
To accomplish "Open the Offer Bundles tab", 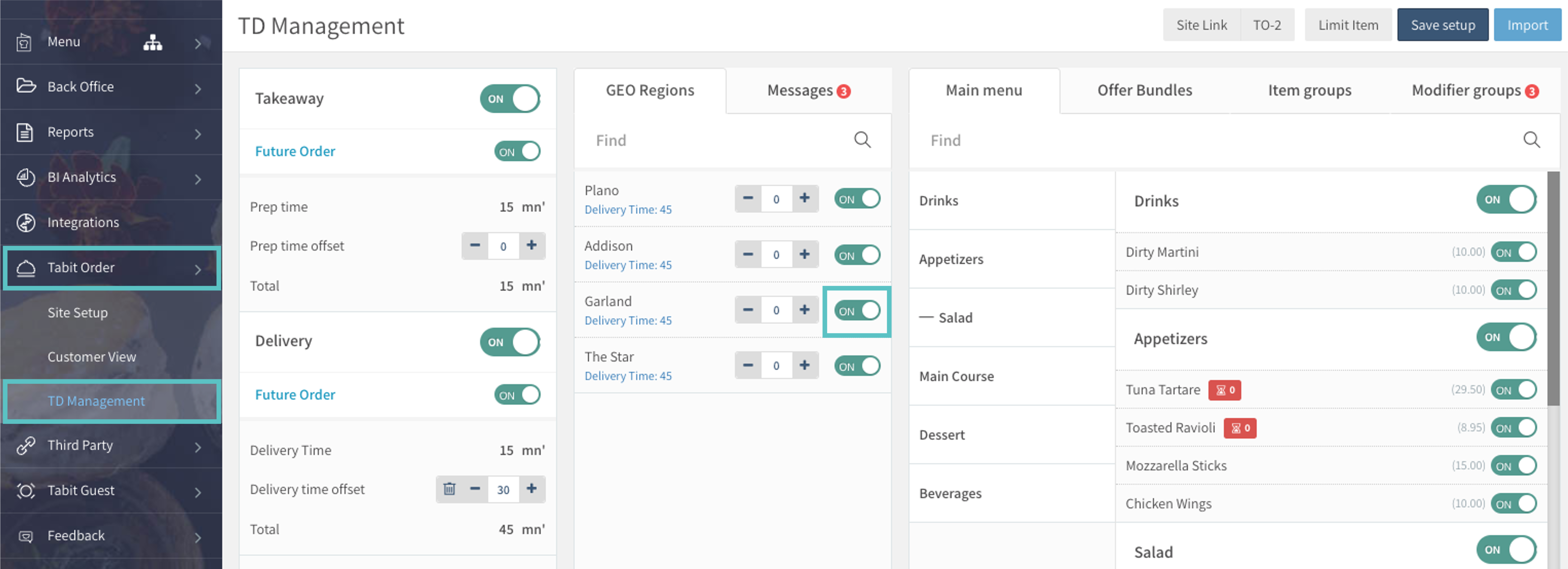I will click(x=1144, y=91).
